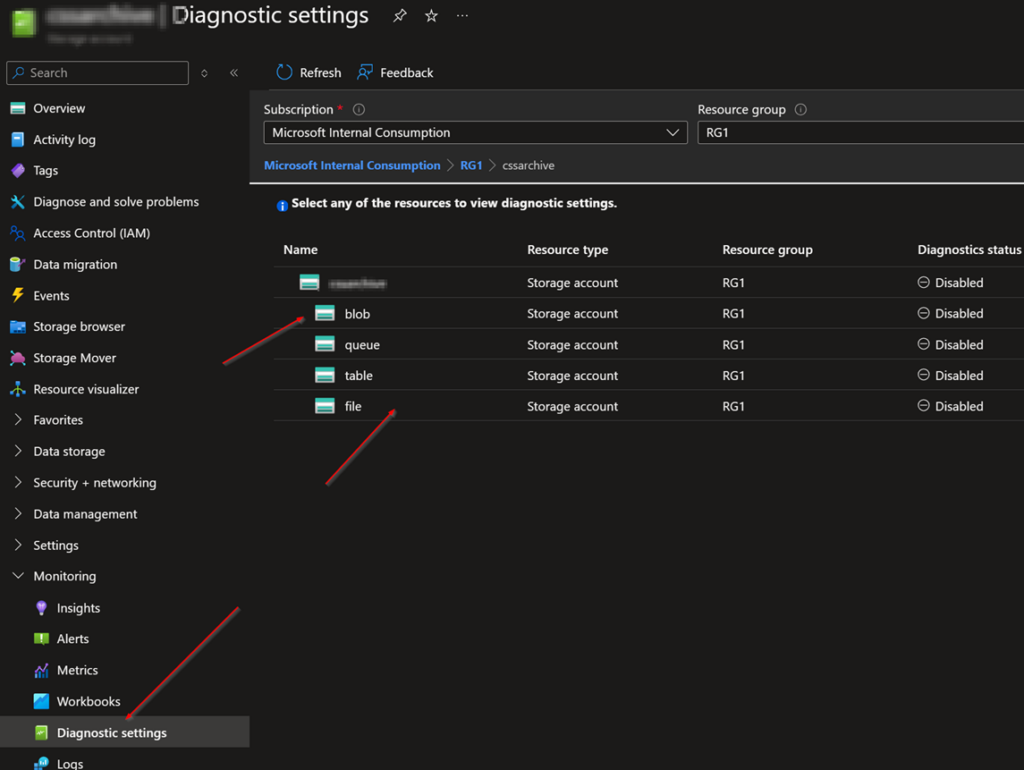1024x770 pixels.
Task: Click the Diagnostics status column header
Action: pos(969,249)
